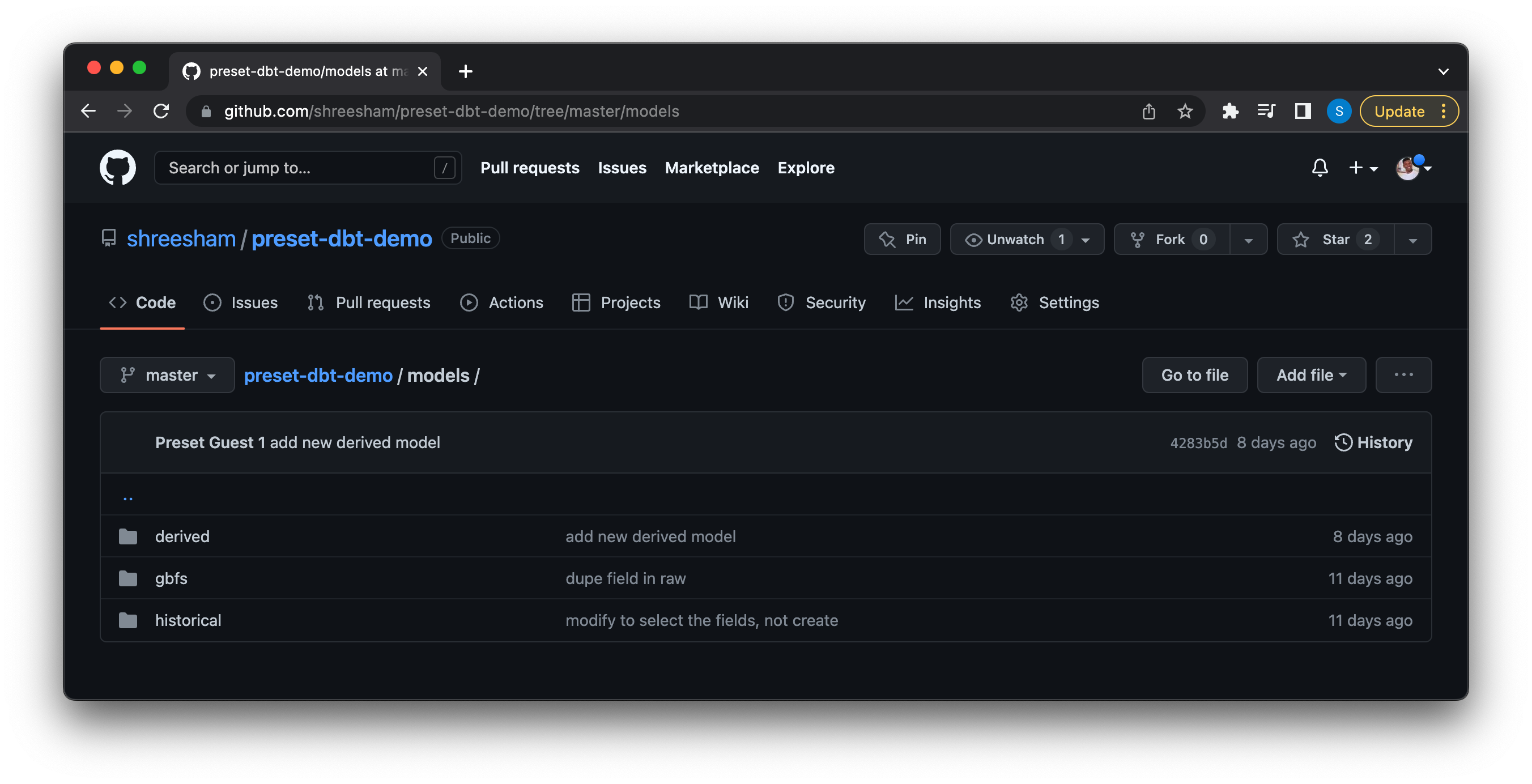Open the media control playlist icon
This screenshot has height=784, width=1532.
(1266, 111)
